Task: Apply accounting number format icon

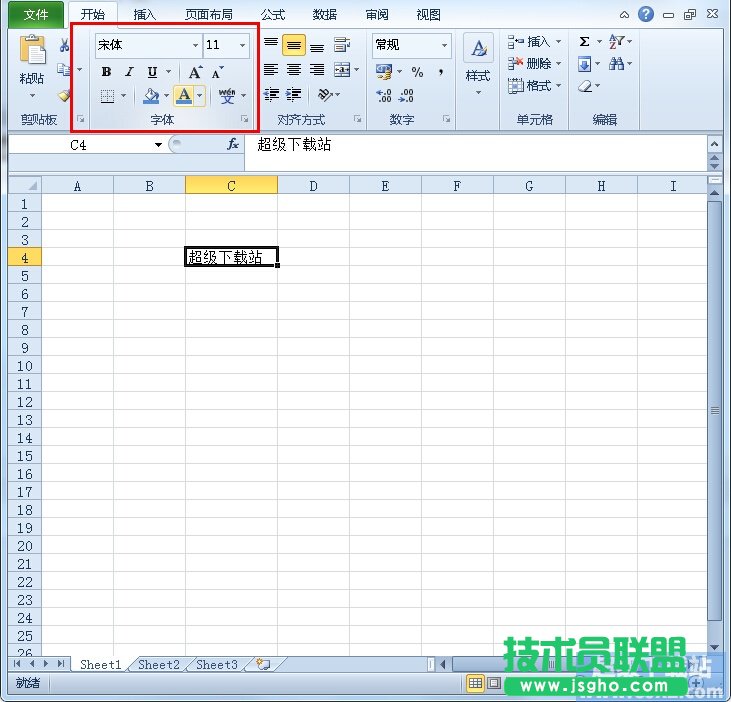Action: (x=384, y=71)
